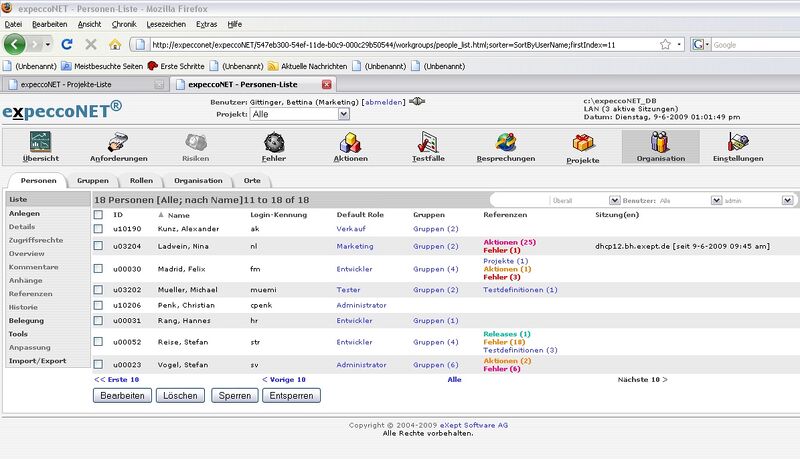Click the Löschen button
The image size is (800, 459).
180,396
